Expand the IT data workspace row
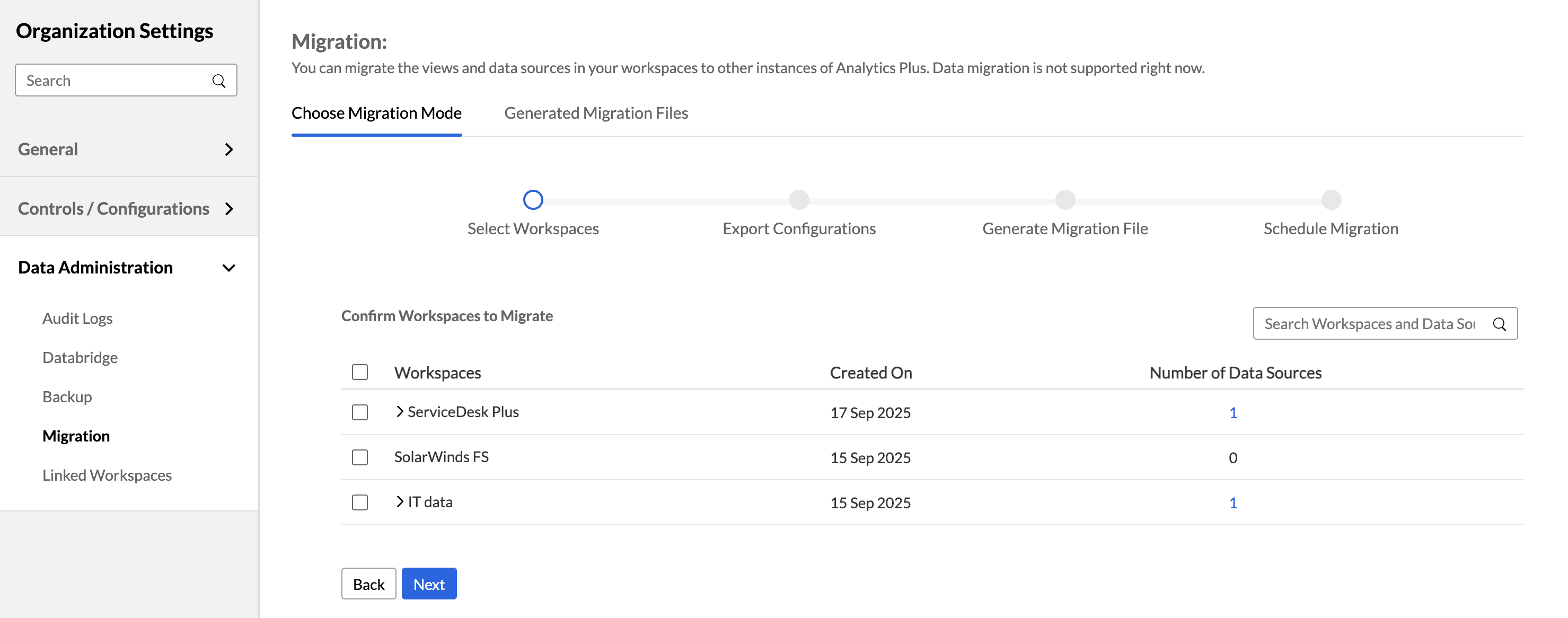 tap(399, 502)
